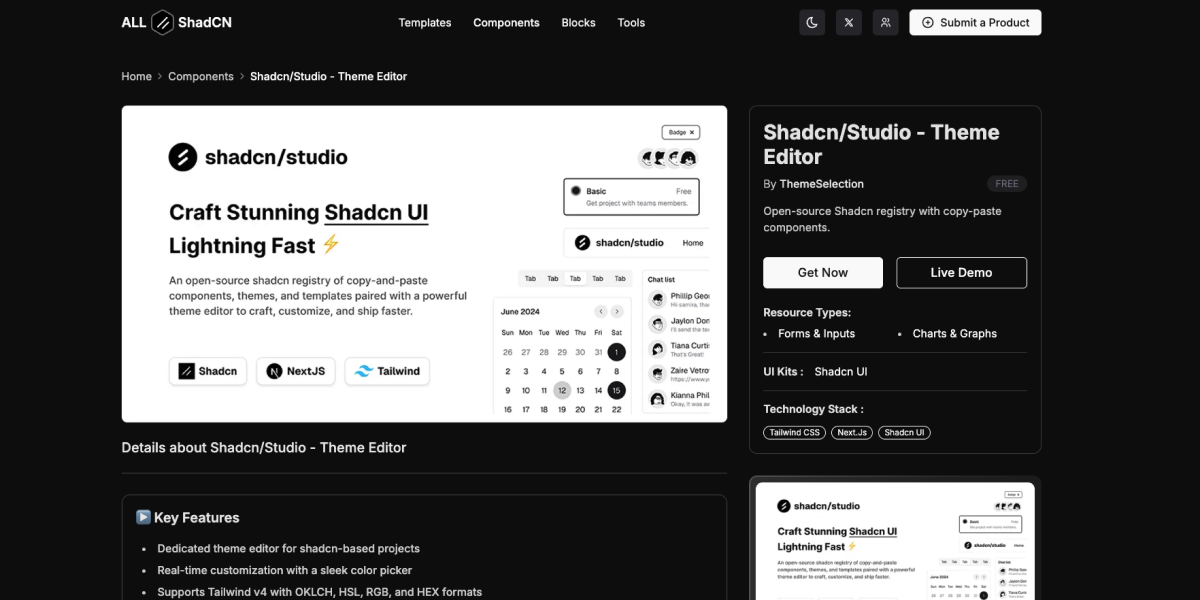Open the X (Twitter) icon link

[849, 22]
